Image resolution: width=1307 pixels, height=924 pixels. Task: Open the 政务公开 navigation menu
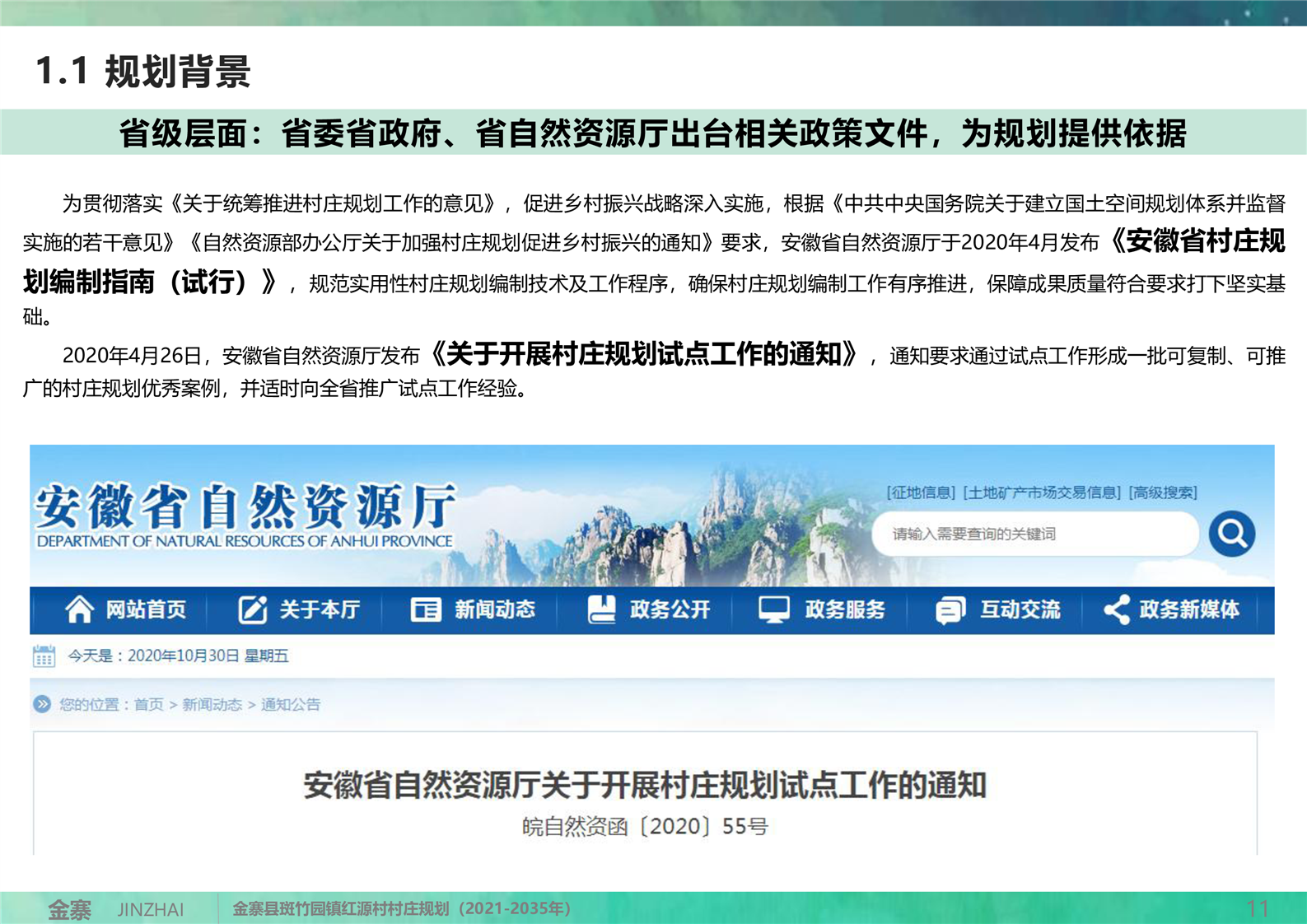click(x=670, y=609)
